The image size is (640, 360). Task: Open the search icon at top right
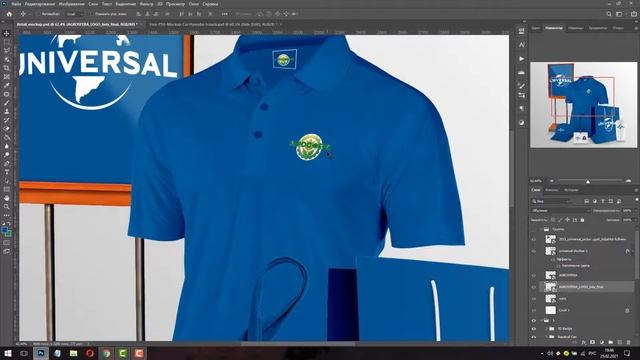(609, 14)
